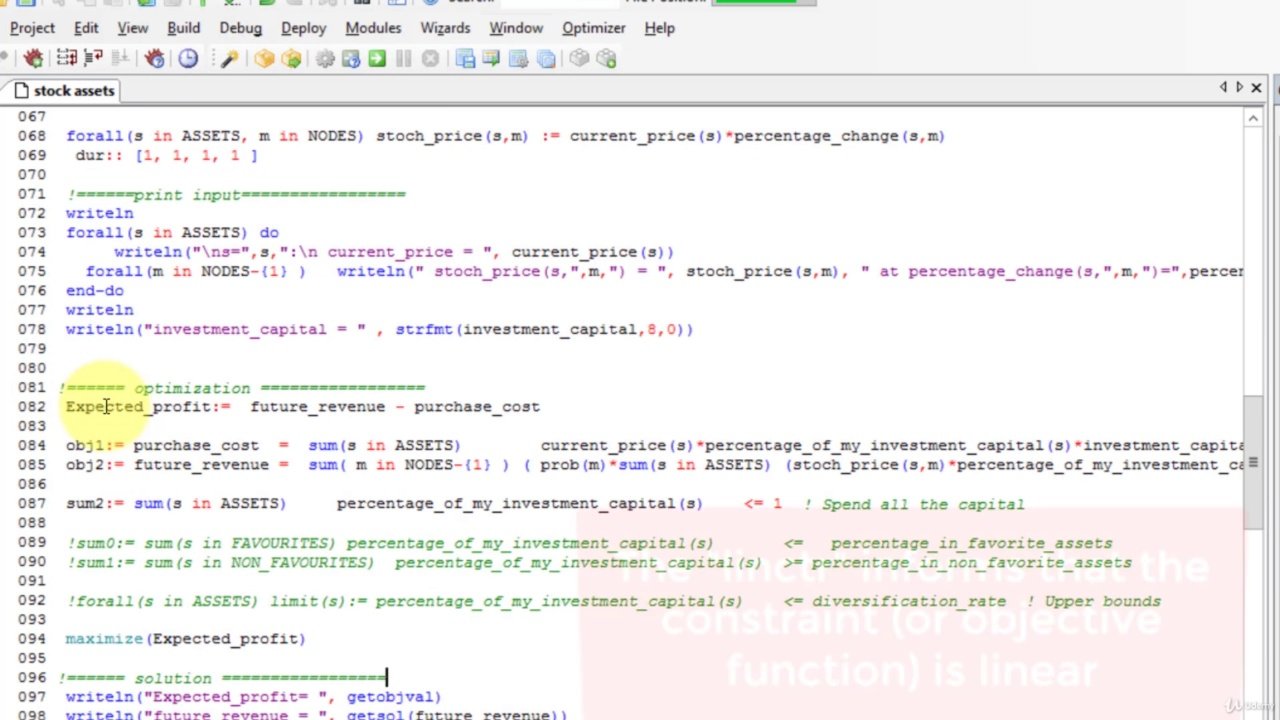Open the Help menu

coord(659,28)
